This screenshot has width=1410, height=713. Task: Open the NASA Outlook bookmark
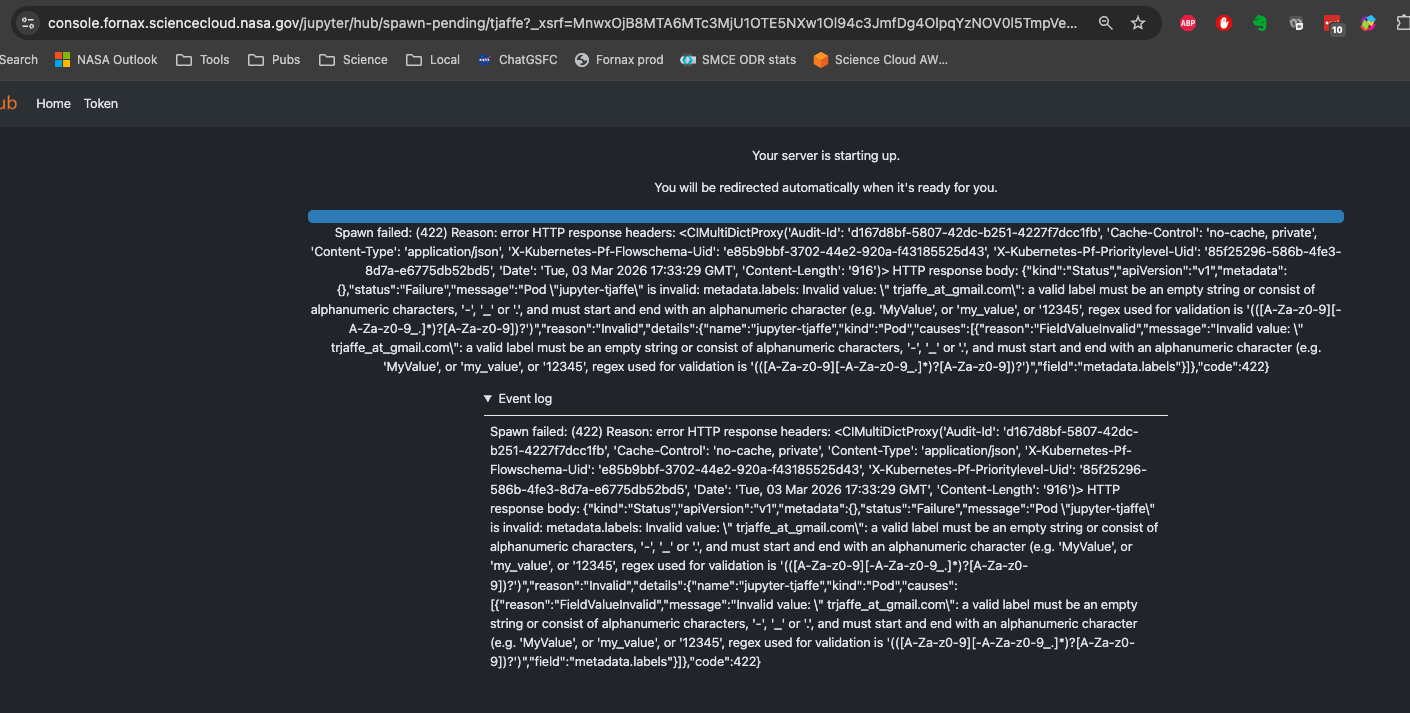click(106, 60)
